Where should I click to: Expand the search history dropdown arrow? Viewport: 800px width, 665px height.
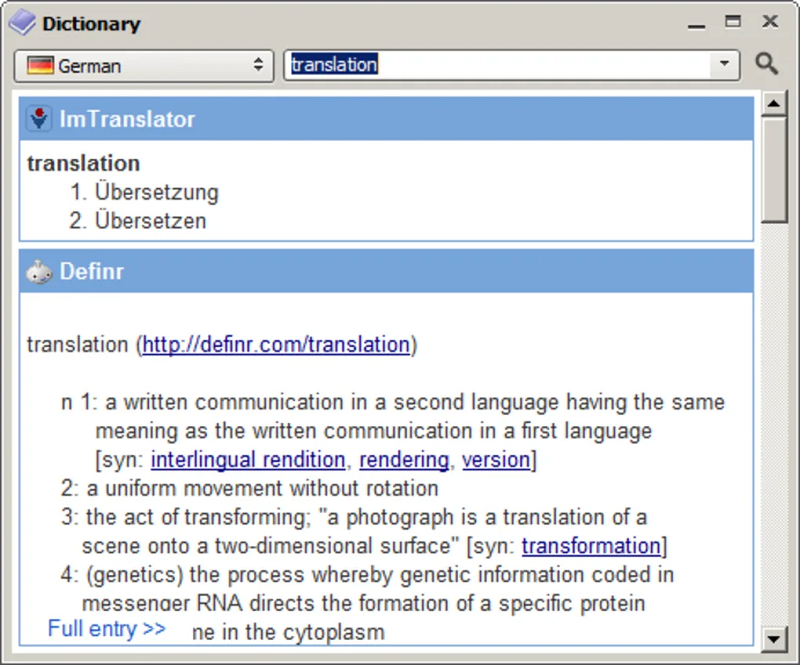(724, 65)
